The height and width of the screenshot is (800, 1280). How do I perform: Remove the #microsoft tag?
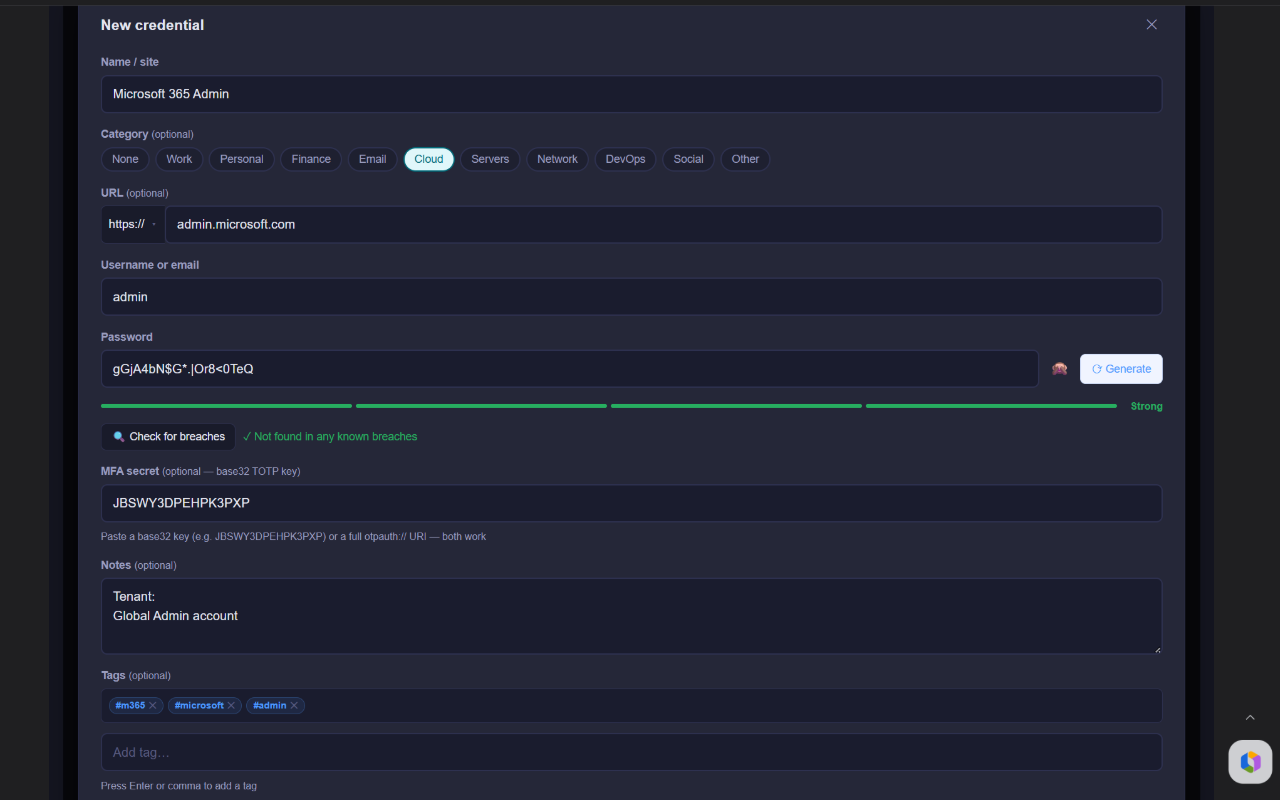click(231, 706)
